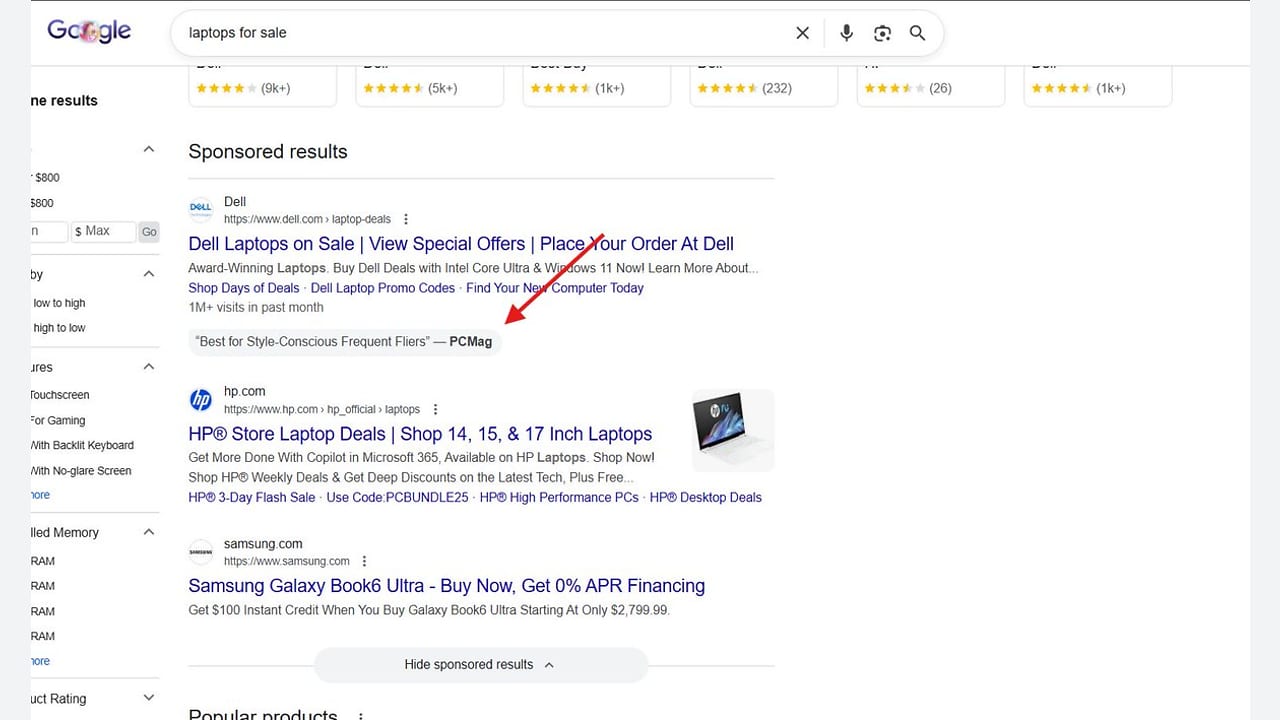Open HP Desktop Deals sitelink
Viewport: 1280px width, 720px height.
click(x=706, y=497)
